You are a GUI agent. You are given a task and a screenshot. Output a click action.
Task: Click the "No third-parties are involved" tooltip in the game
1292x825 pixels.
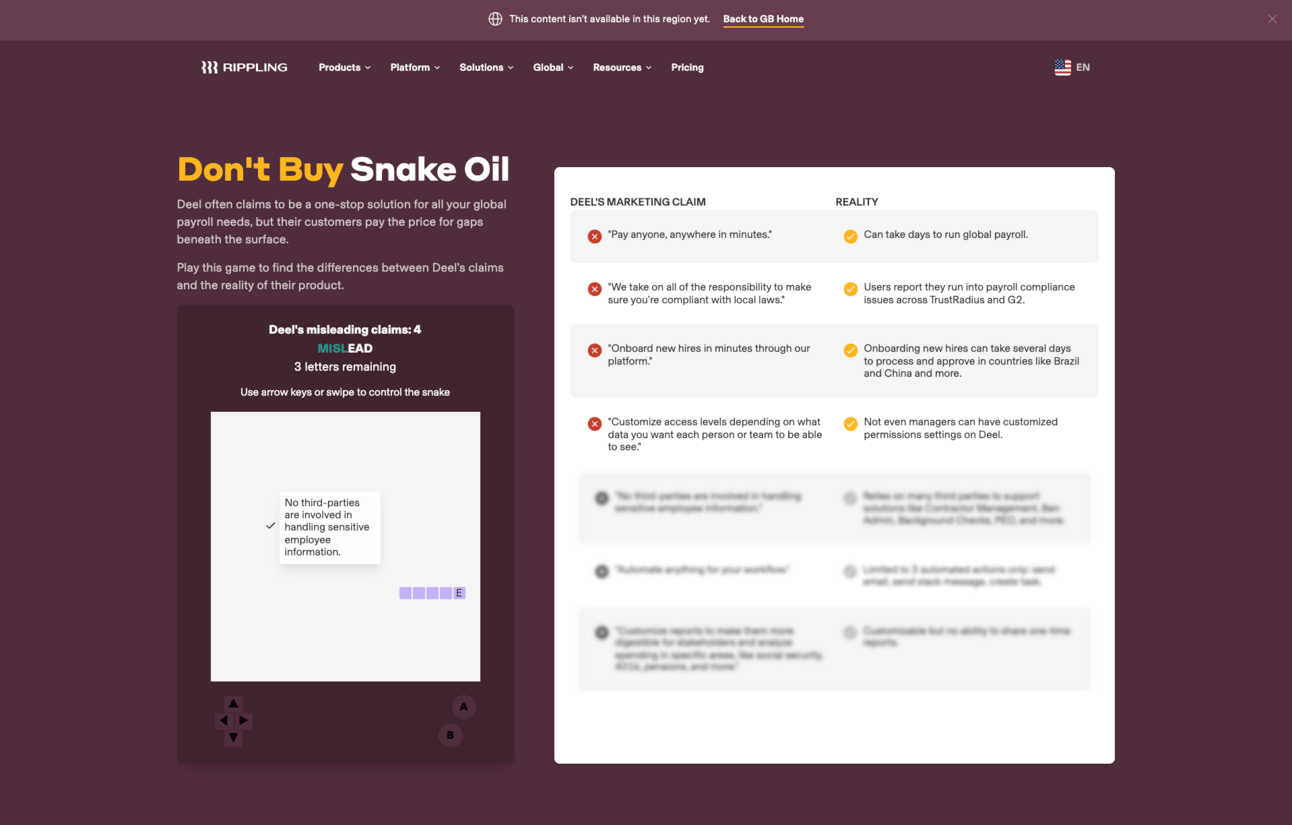tap(330, 527)
